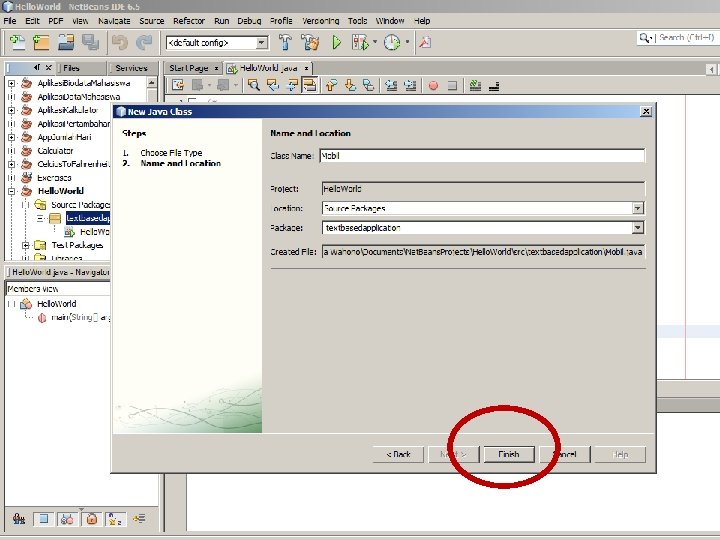The height and width of the screenshot is (540, 720).
Task: Open the default config dropdown
Action: pos(262,43)
